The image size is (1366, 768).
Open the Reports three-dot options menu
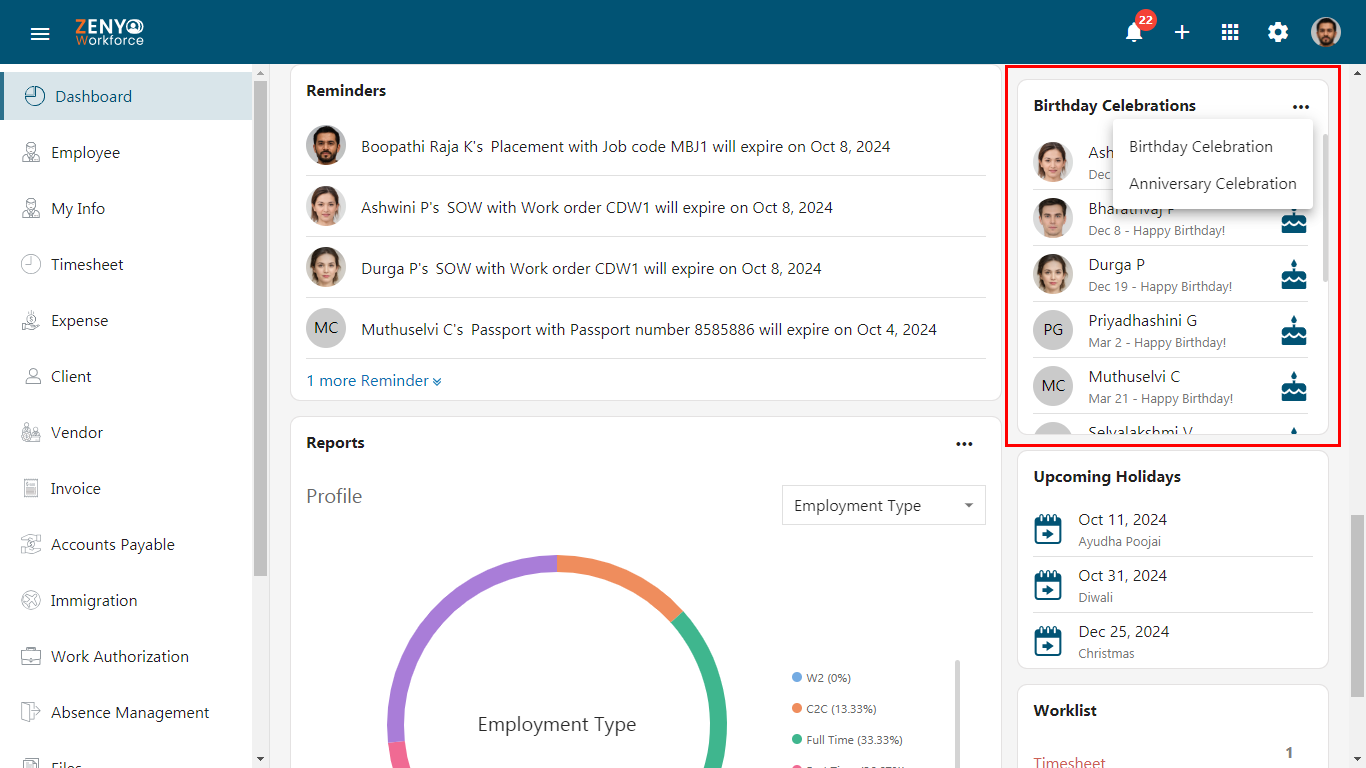[x=964, y=444]
